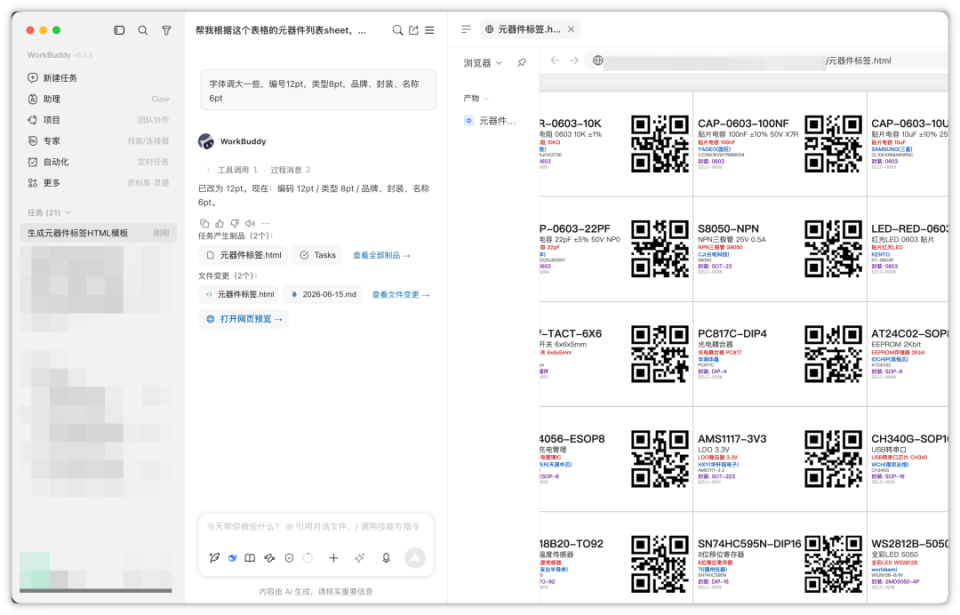The image size is (960, 615).
Task: Close the 元器件标签.h... tab
Action: [571, 29]
